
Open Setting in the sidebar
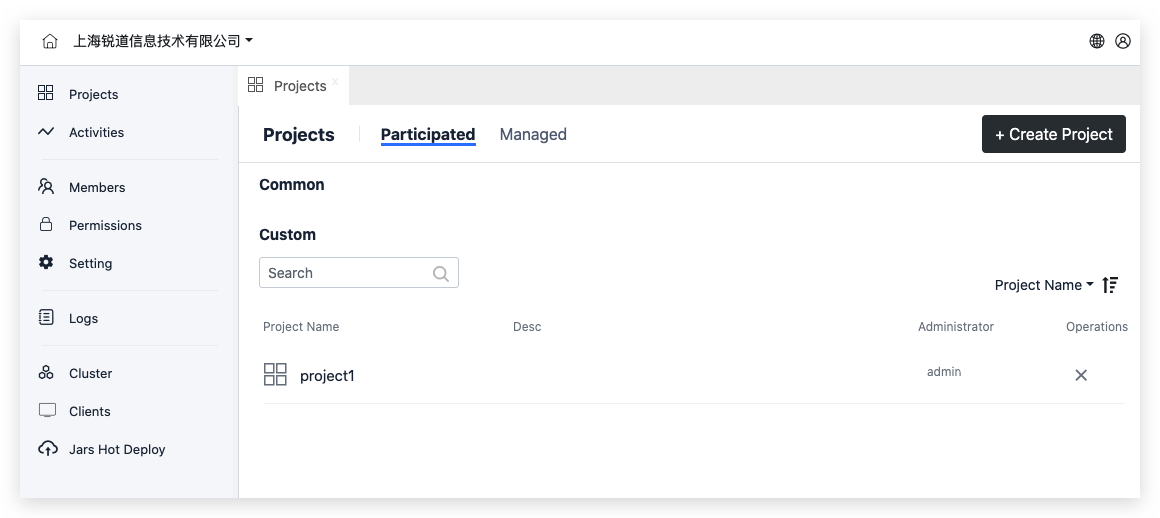pyautogui.click(x=90, y=263)
